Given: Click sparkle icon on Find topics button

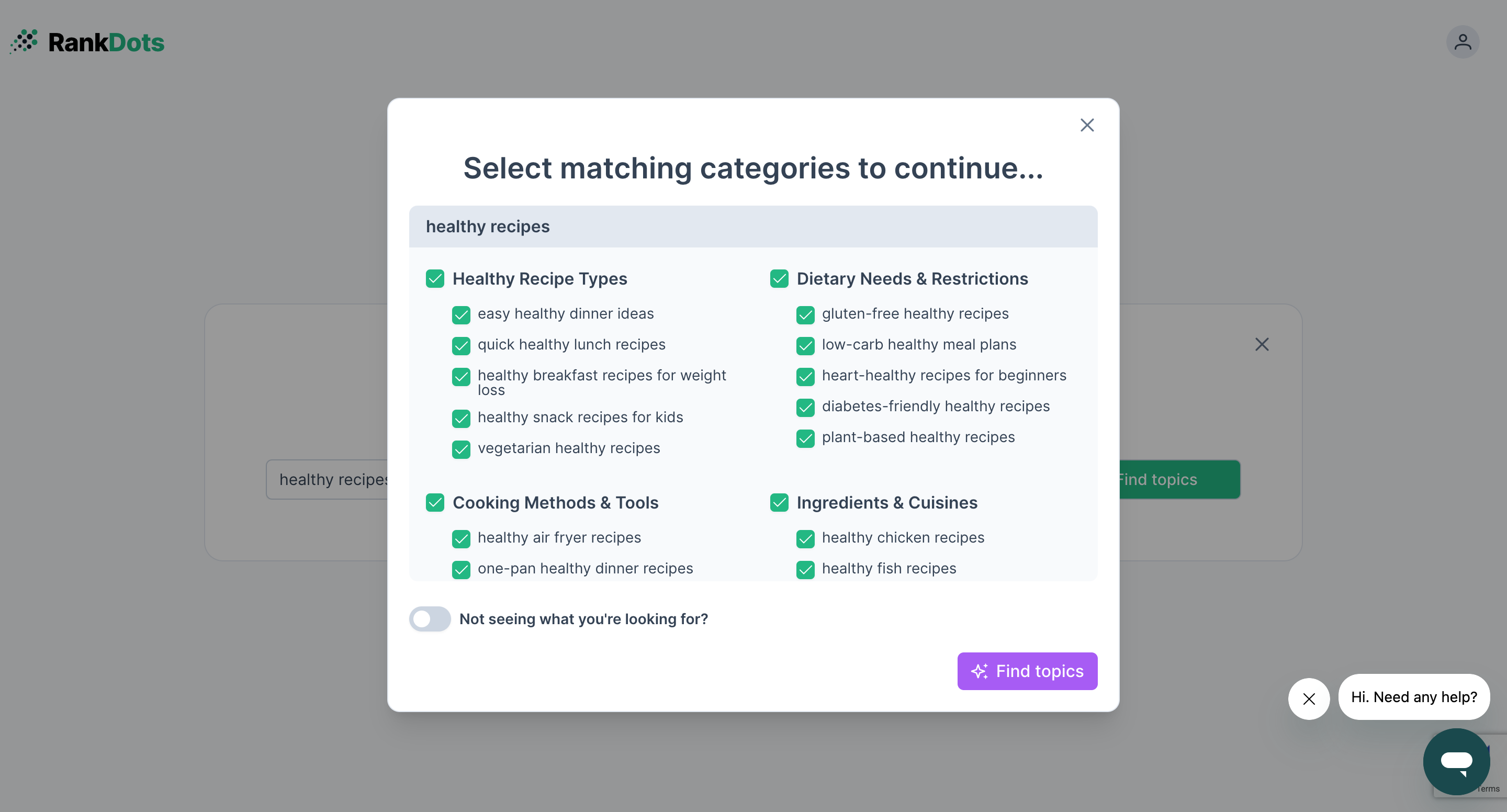Looking at the screenshot, I should tap(980, 671).
